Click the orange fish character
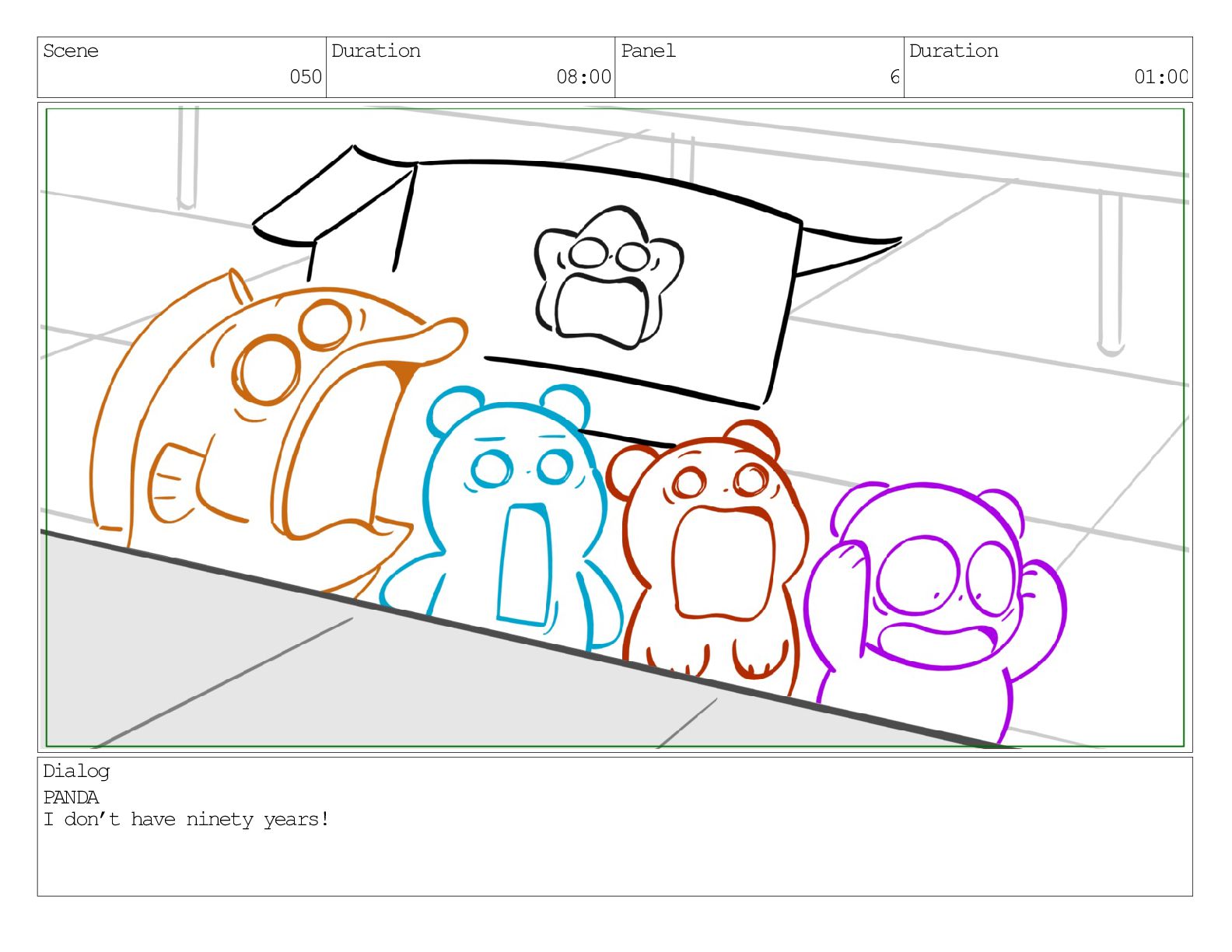Viewport: 1232px width, 952px height. (x=280, y=436)
